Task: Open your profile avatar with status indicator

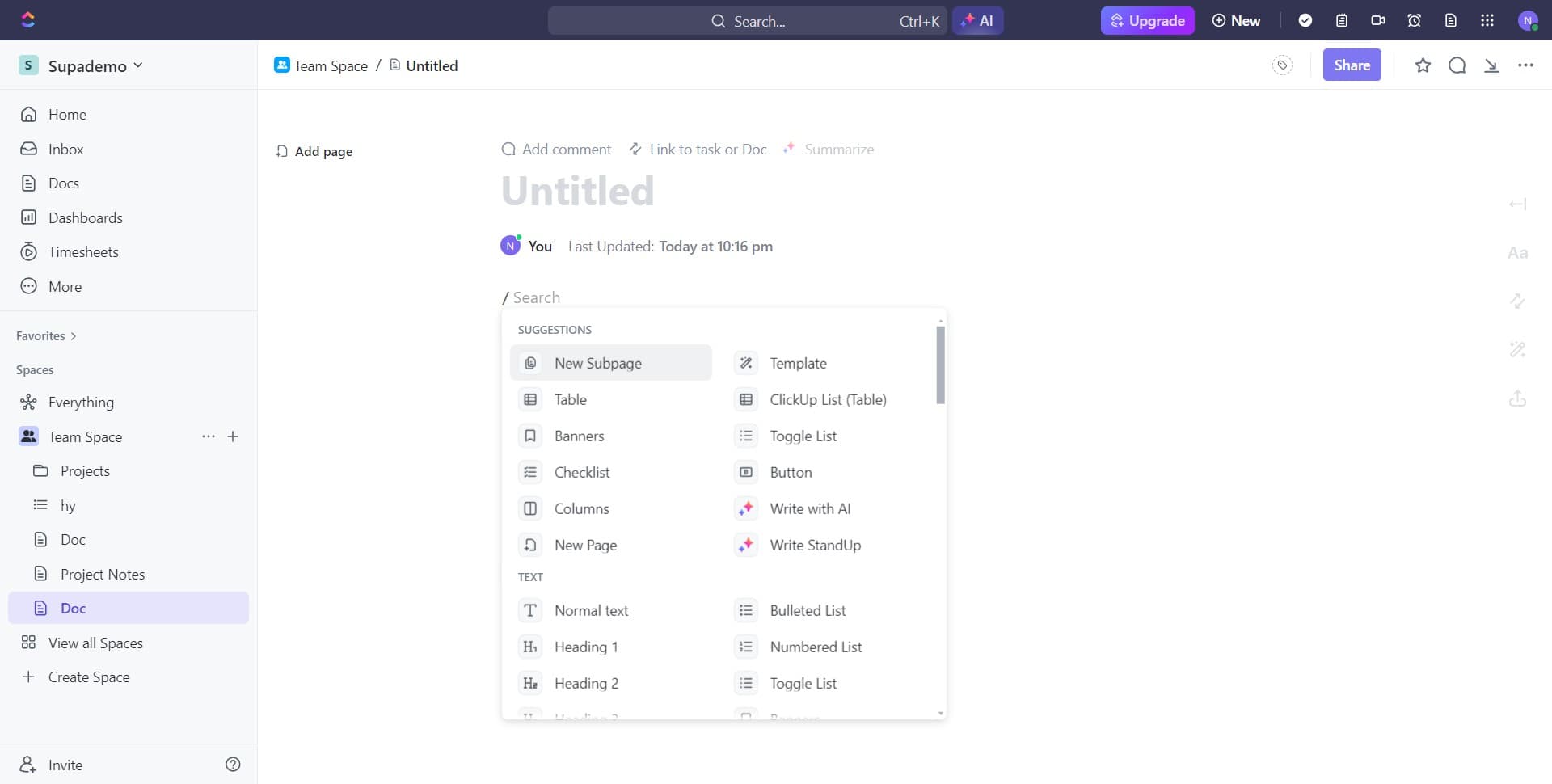Action: tap(1529, 20)
